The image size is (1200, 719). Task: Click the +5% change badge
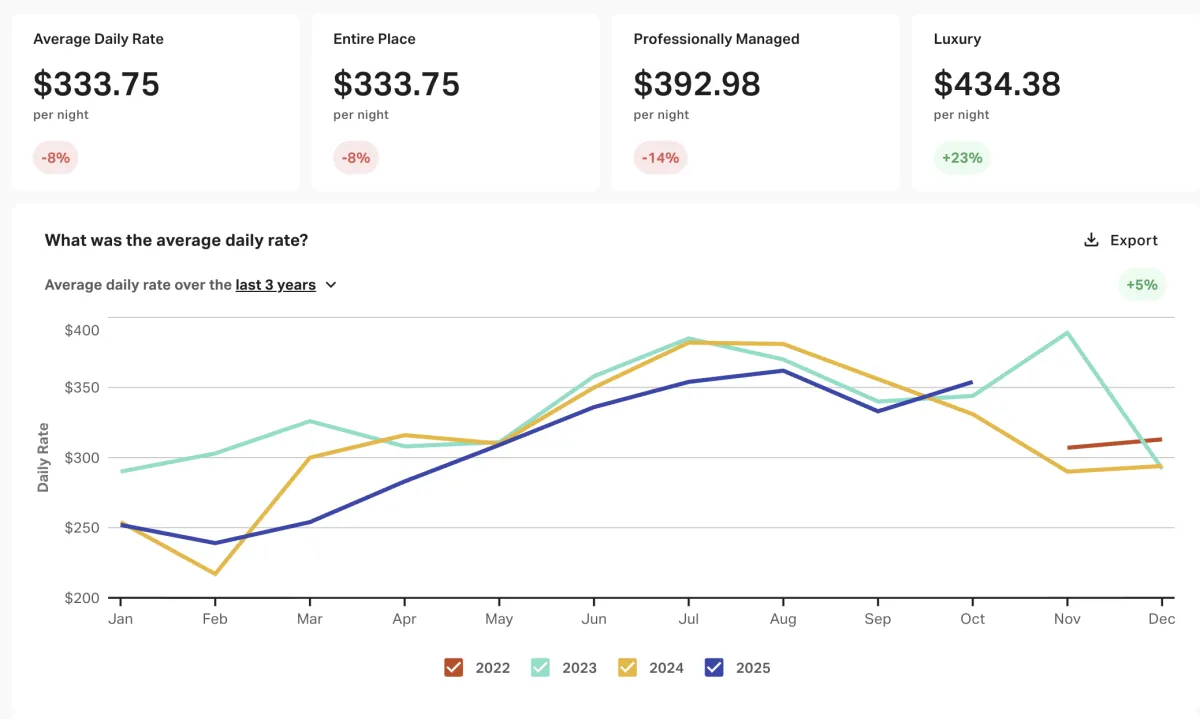point(1141,285)
